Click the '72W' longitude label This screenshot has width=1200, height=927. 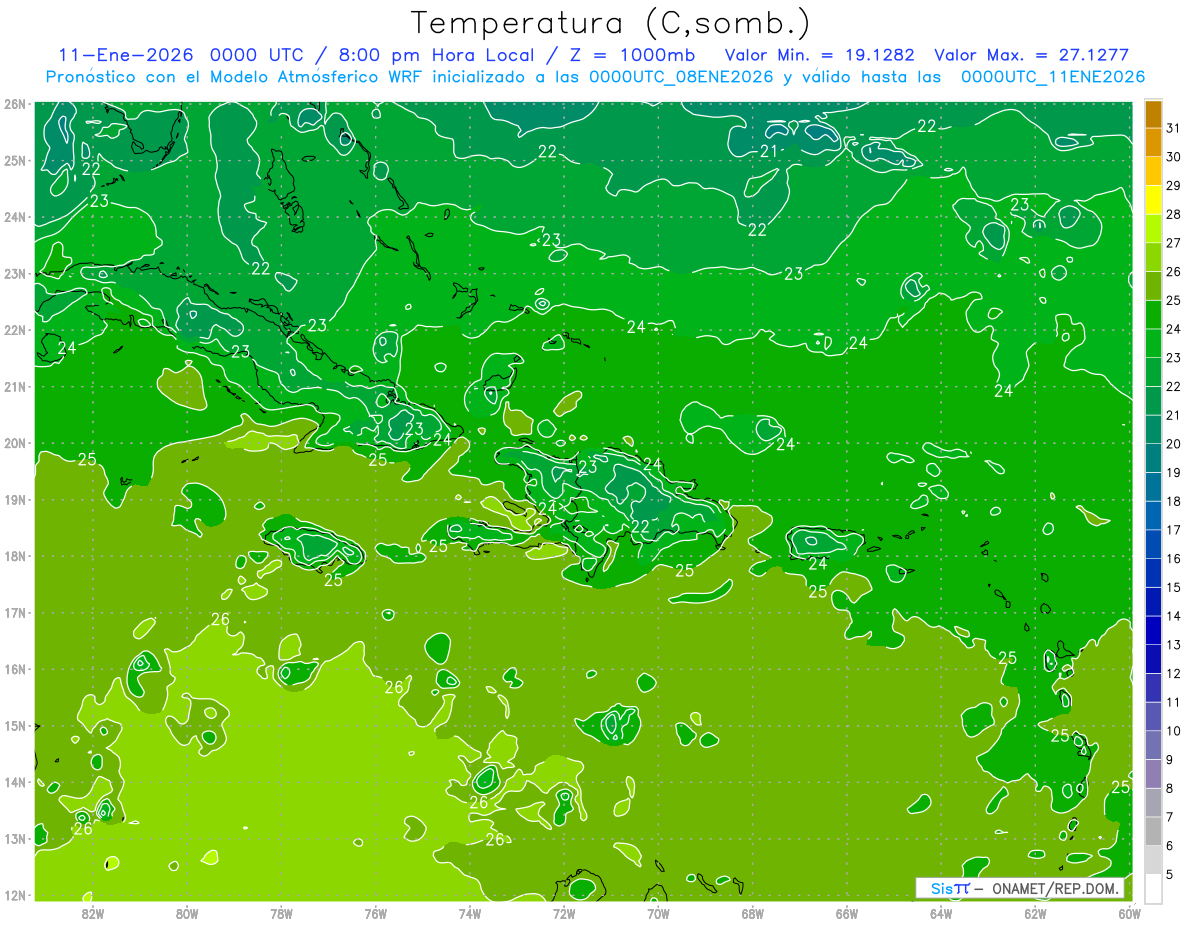coord(564,913)
